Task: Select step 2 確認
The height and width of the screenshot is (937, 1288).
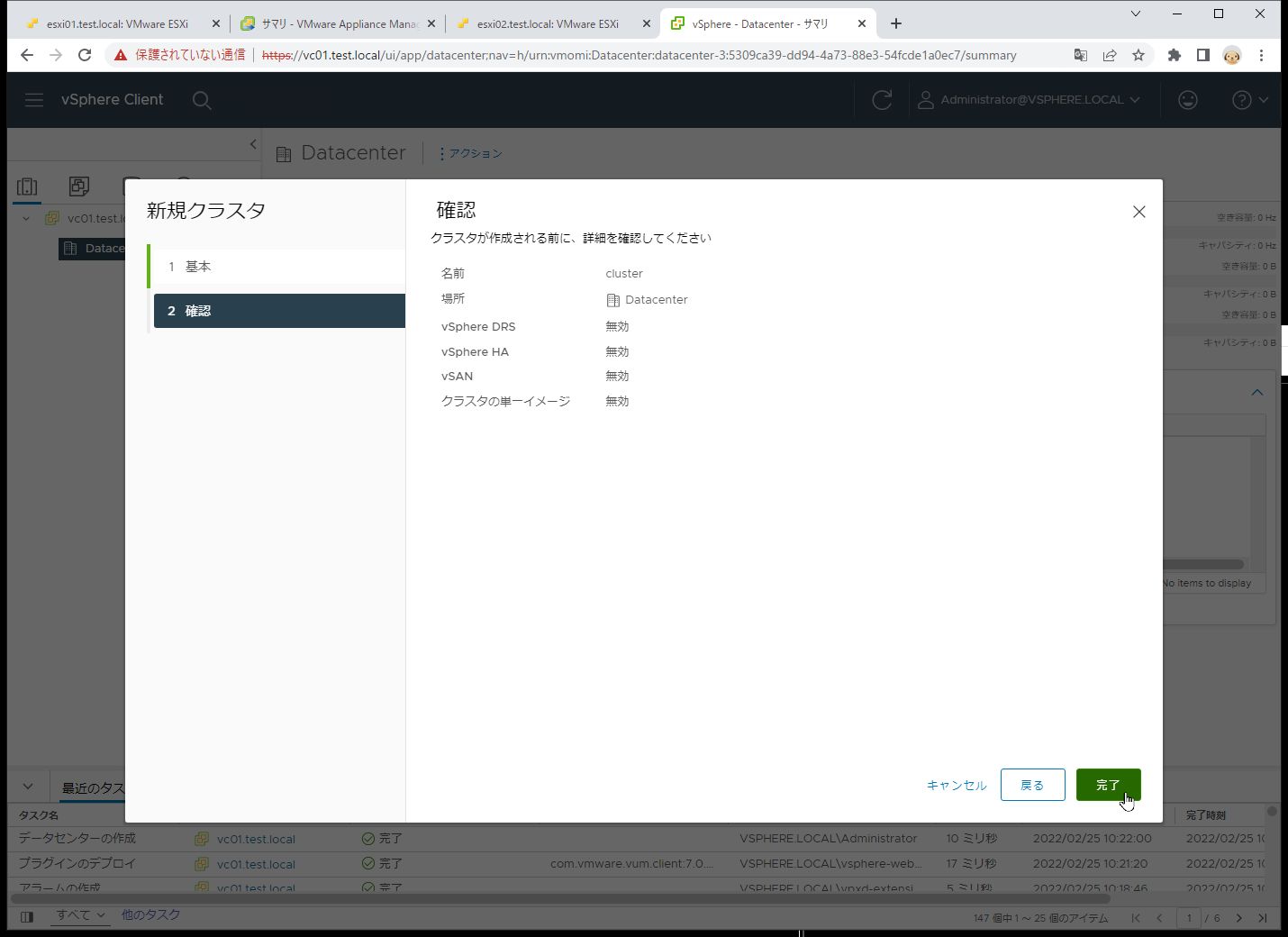Action: click(x=279, y=311)
